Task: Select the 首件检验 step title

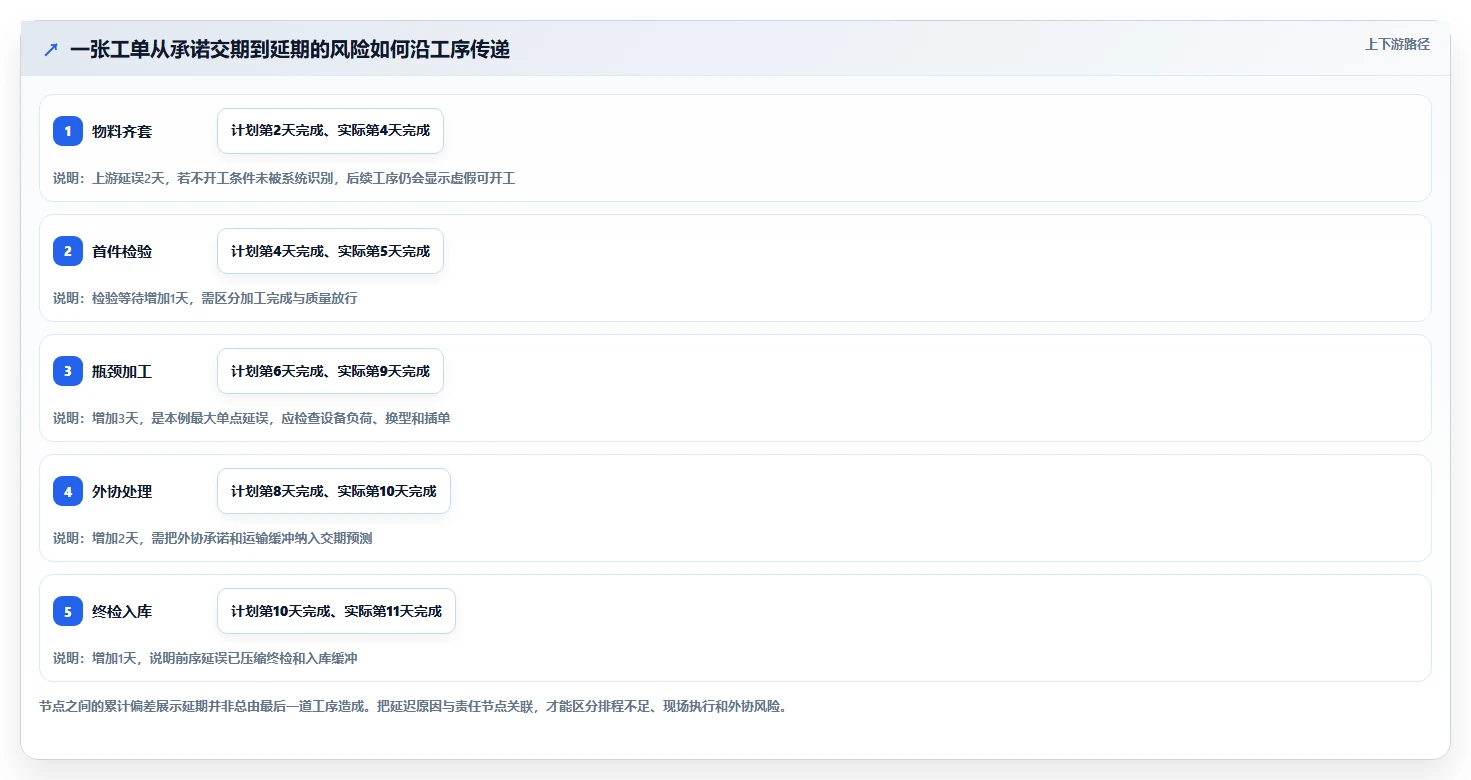Action: [122, 251]
